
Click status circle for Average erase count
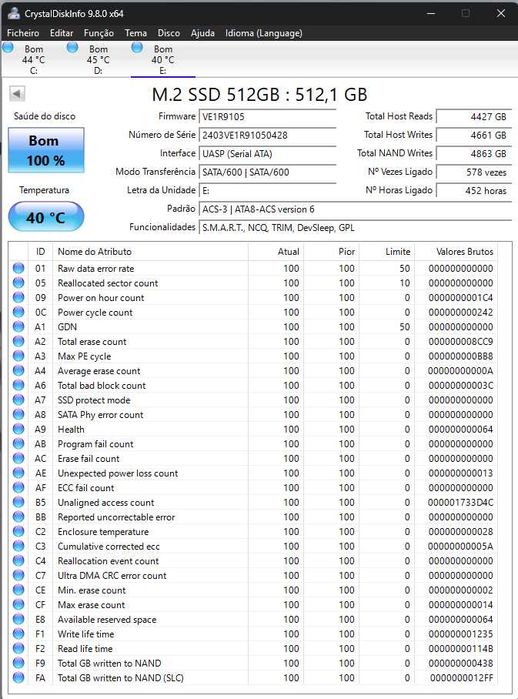[18, 370]
